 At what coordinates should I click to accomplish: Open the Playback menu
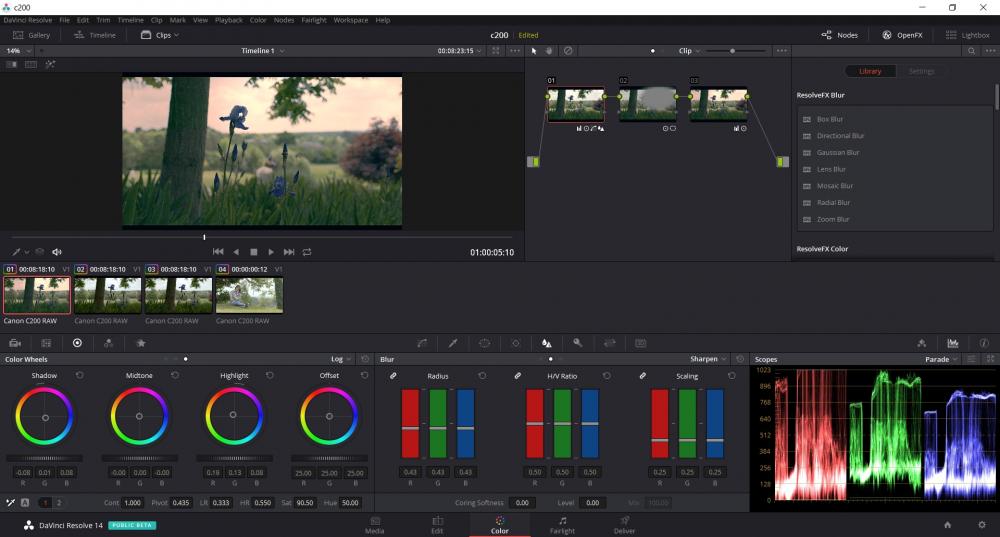coord(228,20)
